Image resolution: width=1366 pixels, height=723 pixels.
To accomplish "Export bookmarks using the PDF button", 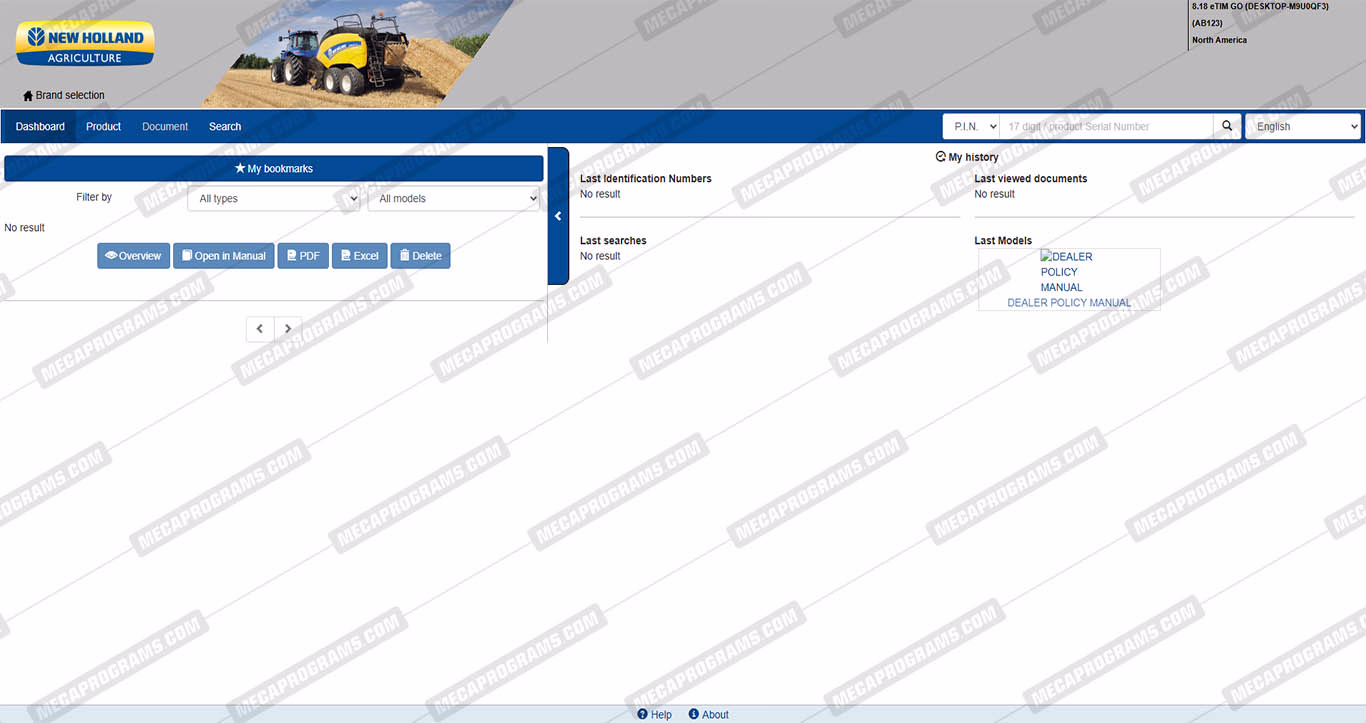I will pyautogui.click(x=303, y=256).
